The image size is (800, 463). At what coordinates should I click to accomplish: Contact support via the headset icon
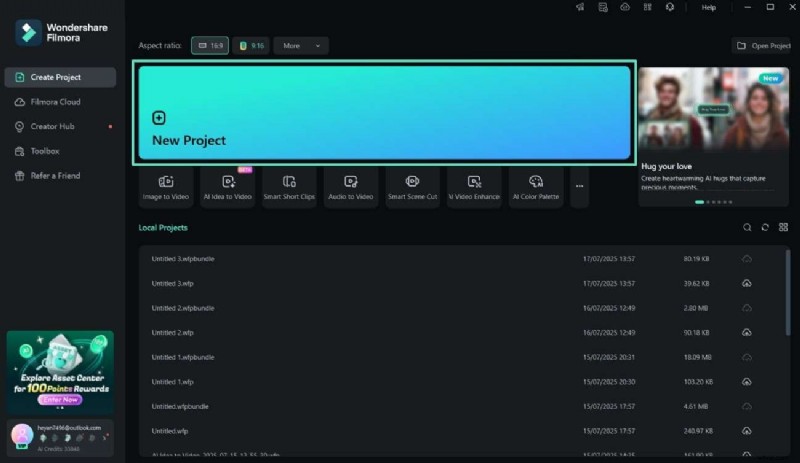point(670,7)
